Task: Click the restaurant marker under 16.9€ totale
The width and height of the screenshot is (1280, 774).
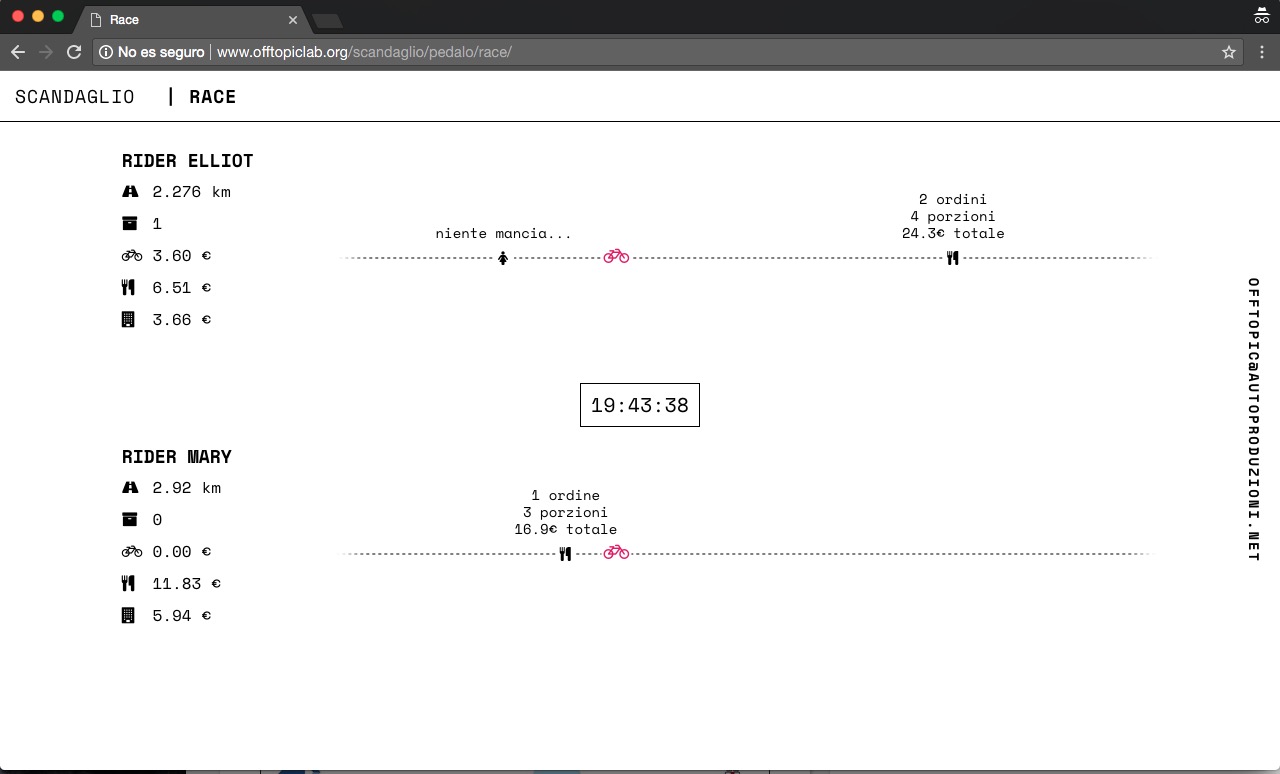Action: coord(565,554)
